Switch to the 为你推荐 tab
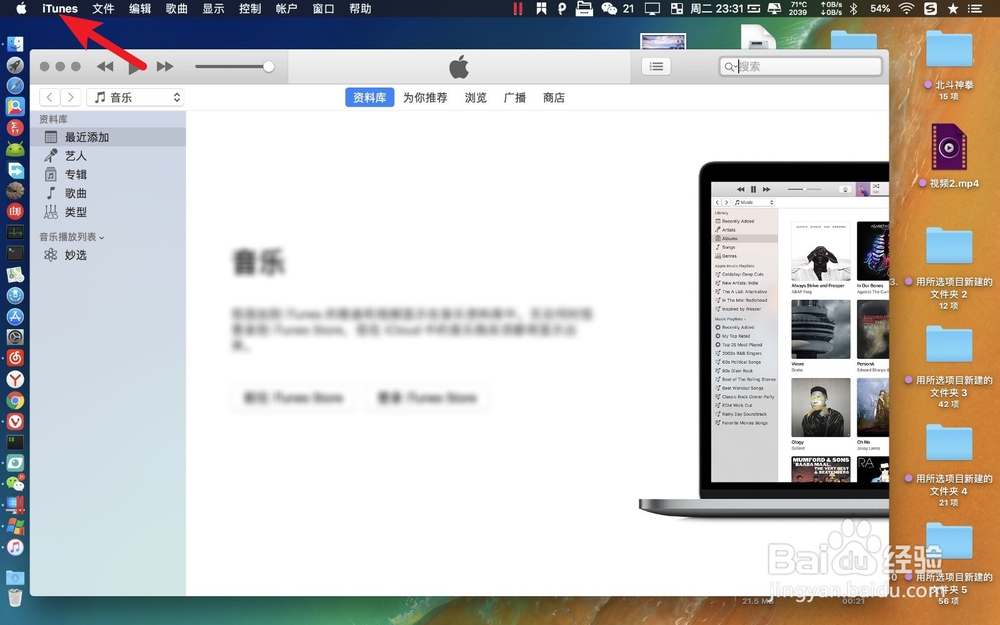 [x=425, y=98]
